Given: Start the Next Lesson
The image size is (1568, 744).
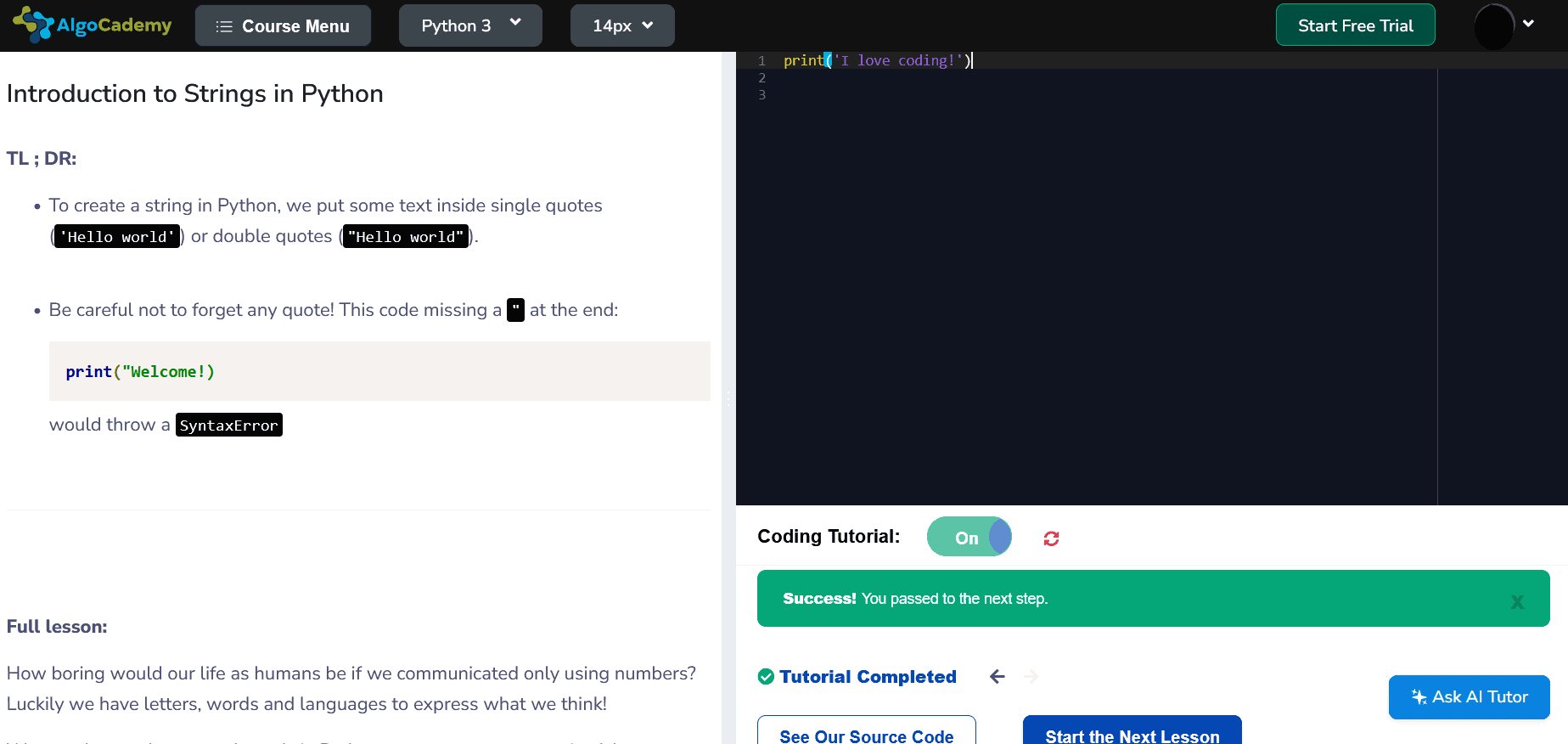Looking at the screenshot, I should [x=1132, y=731].
